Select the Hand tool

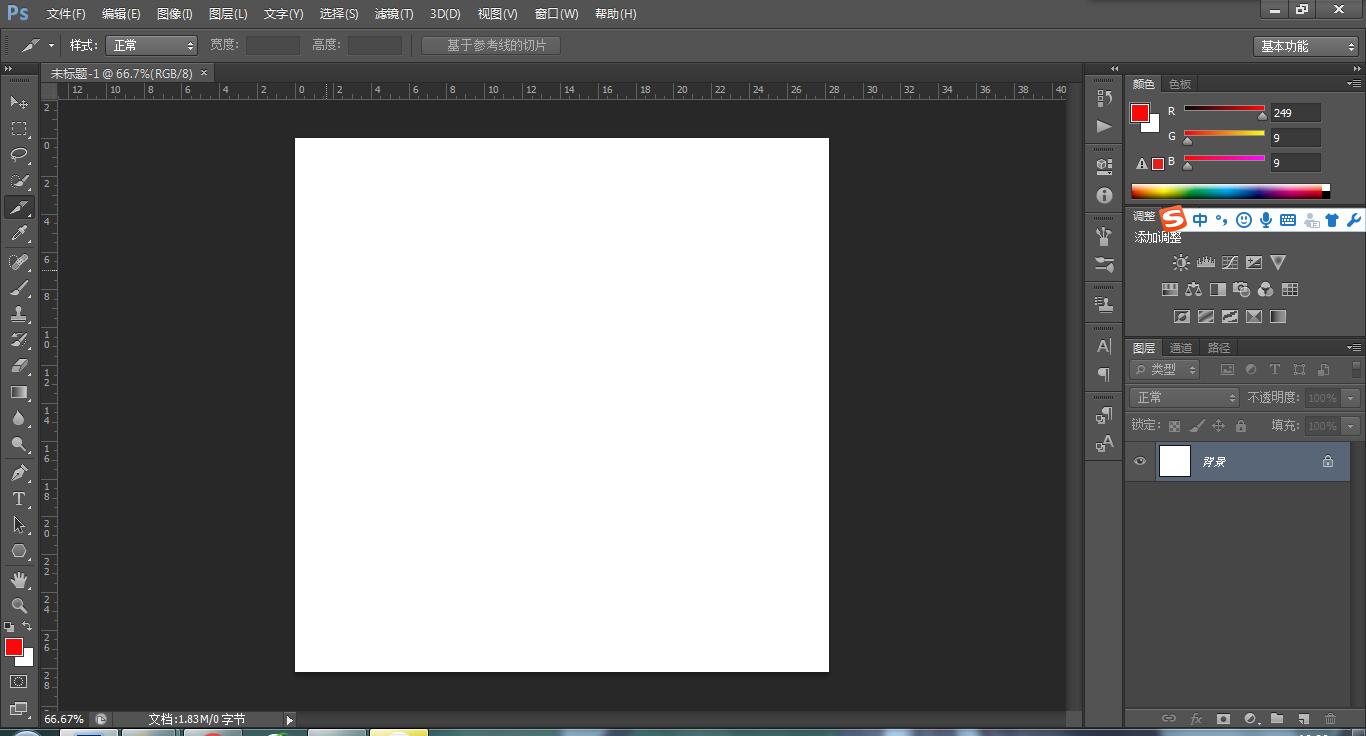coord(19,579)
